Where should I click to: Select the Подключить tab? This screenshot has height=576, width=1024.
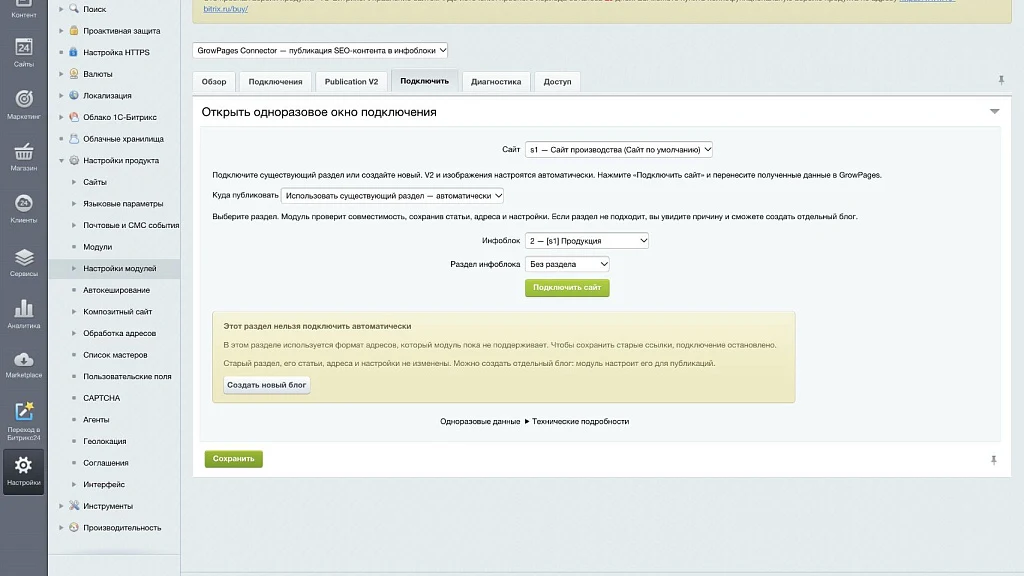pyautogui.click(x=424, y=81)
